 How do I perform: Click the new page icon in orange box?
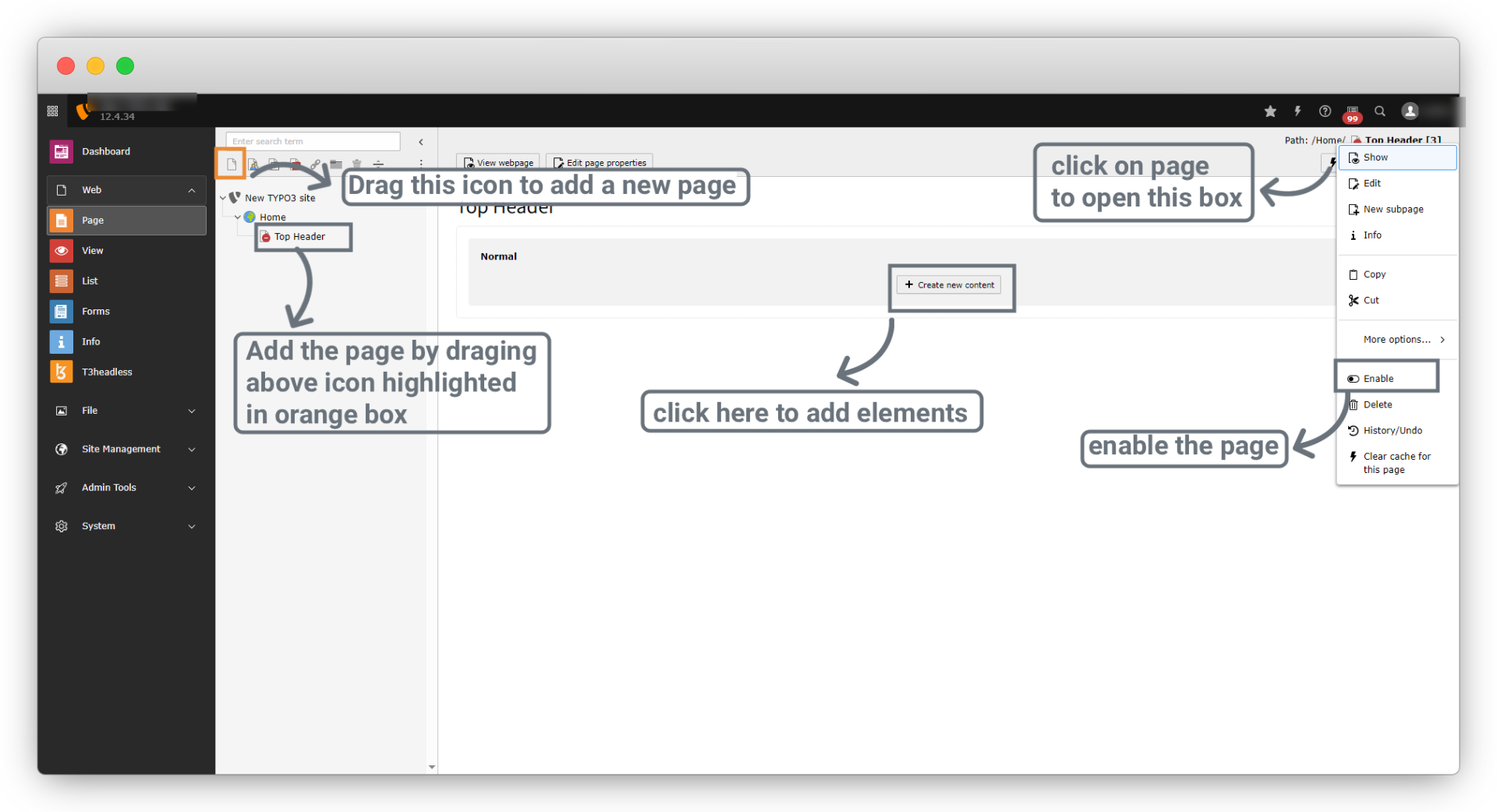point(232,164)
